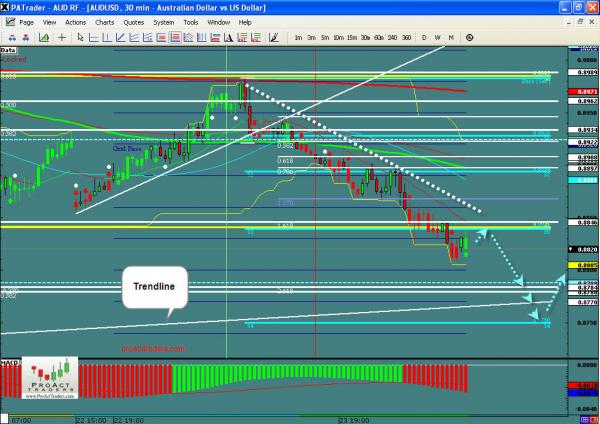600x424 pixels.
Task: Switch chart to 240 minute timeframe
Action: point(391,37)
